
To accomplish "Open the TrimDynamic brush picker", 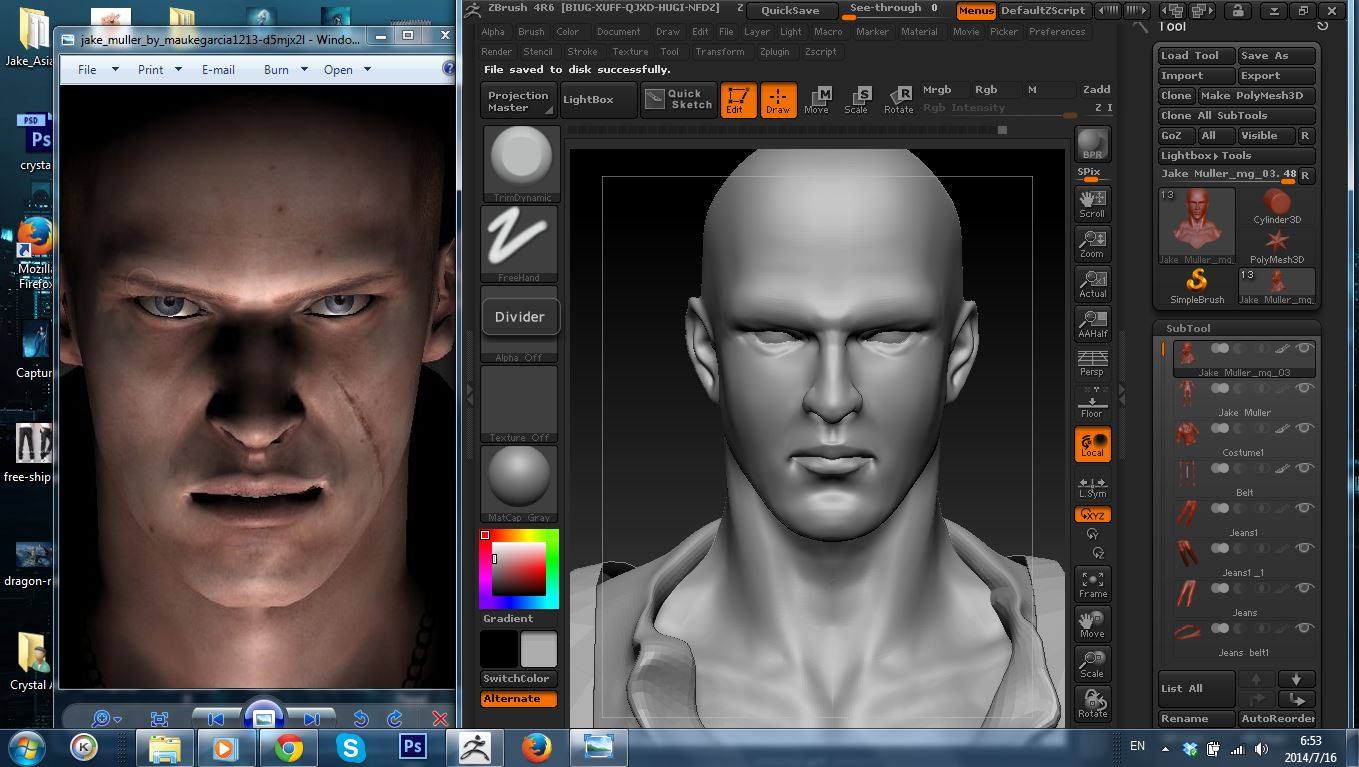I will pos(520,164).
